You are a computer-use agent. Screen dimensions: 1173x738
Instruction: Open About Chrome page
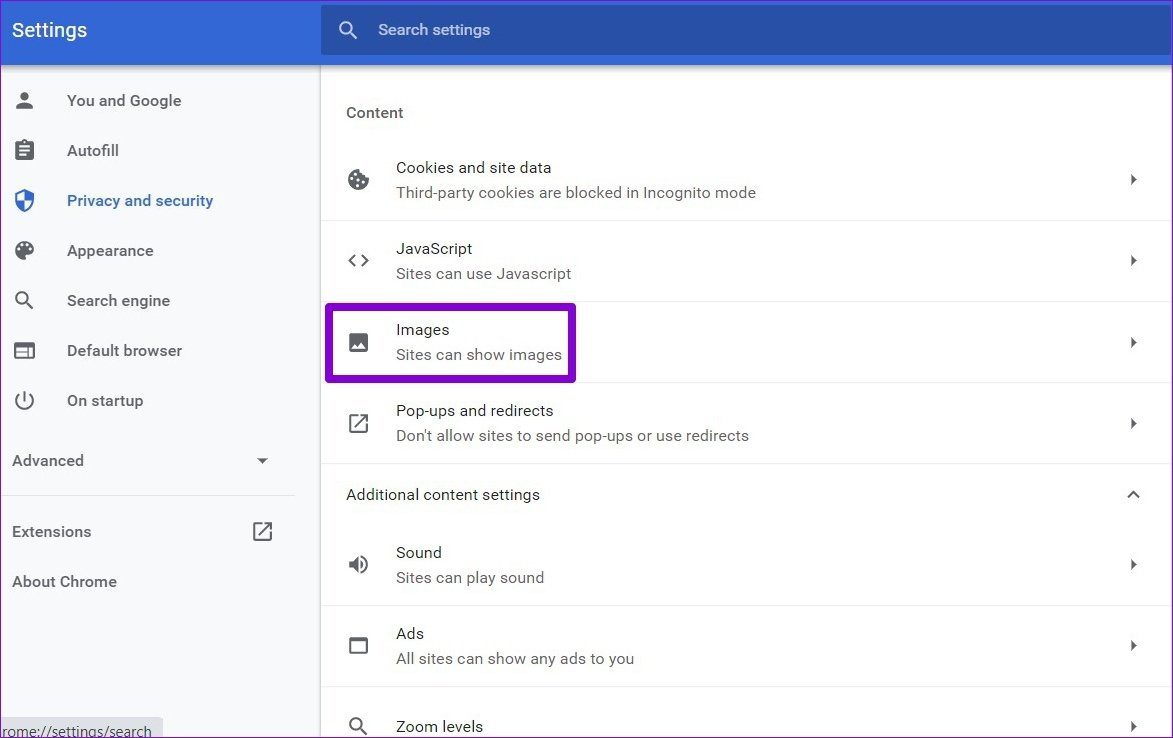click(x=64, y=582)
